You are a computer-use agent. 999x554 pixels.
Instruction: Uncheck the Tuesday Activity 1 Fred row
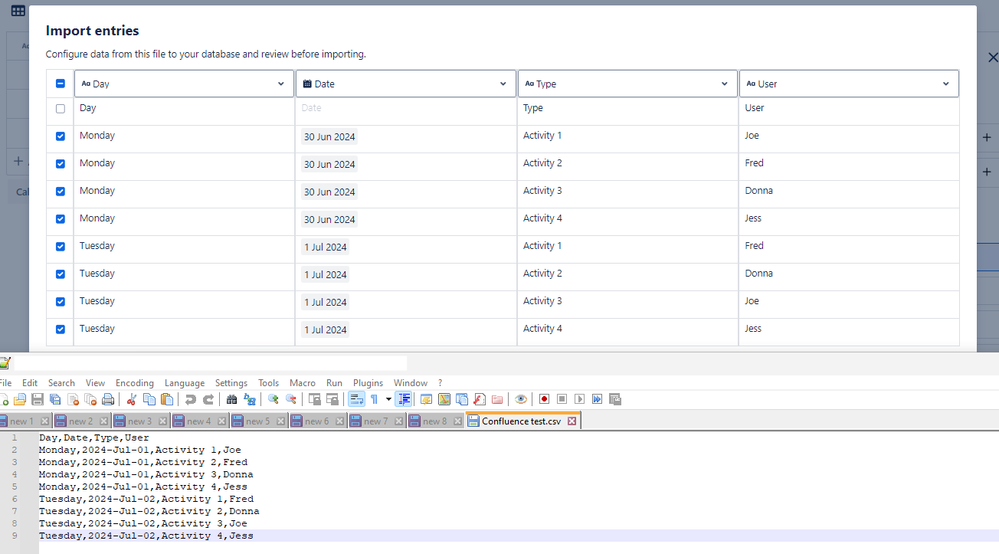pos(61,246)
